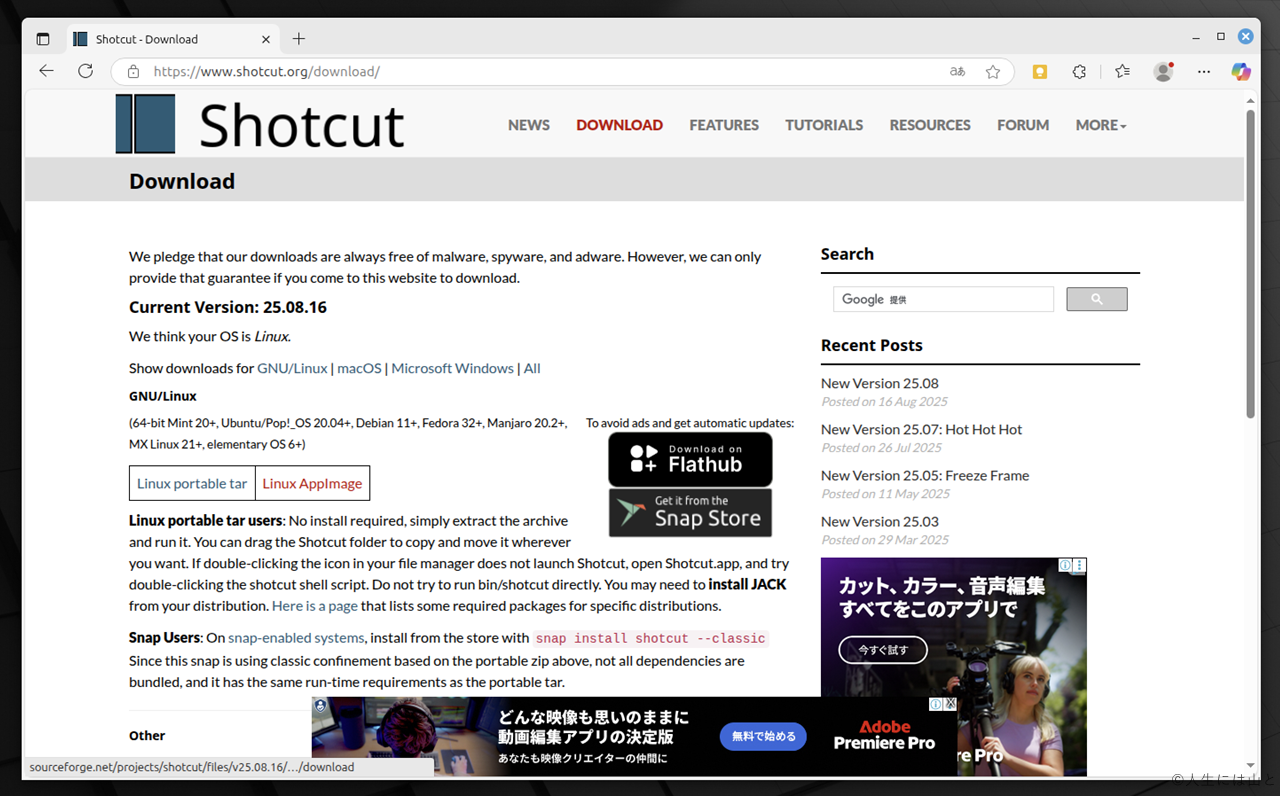Open browser Settings and more menu

[x=1204, y=72]
